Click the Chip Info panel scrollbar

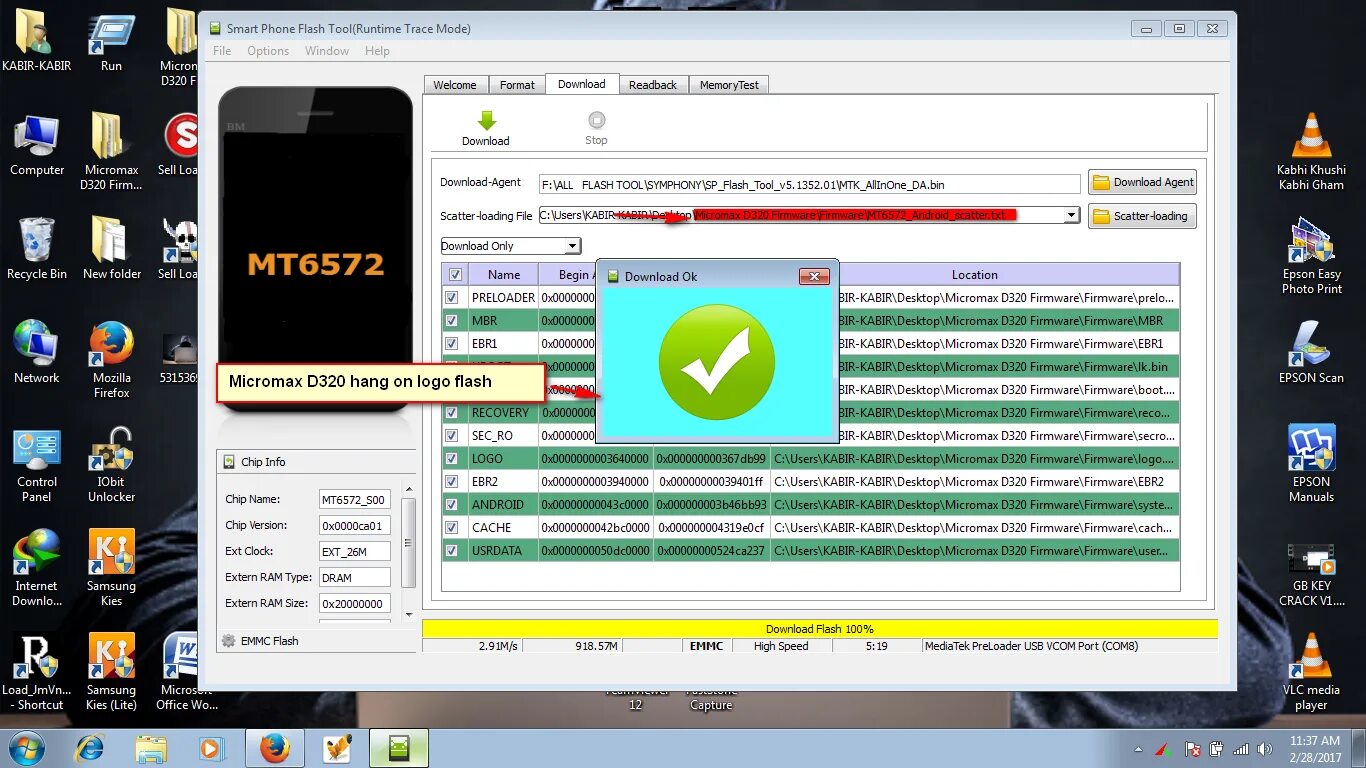[408, 543]
